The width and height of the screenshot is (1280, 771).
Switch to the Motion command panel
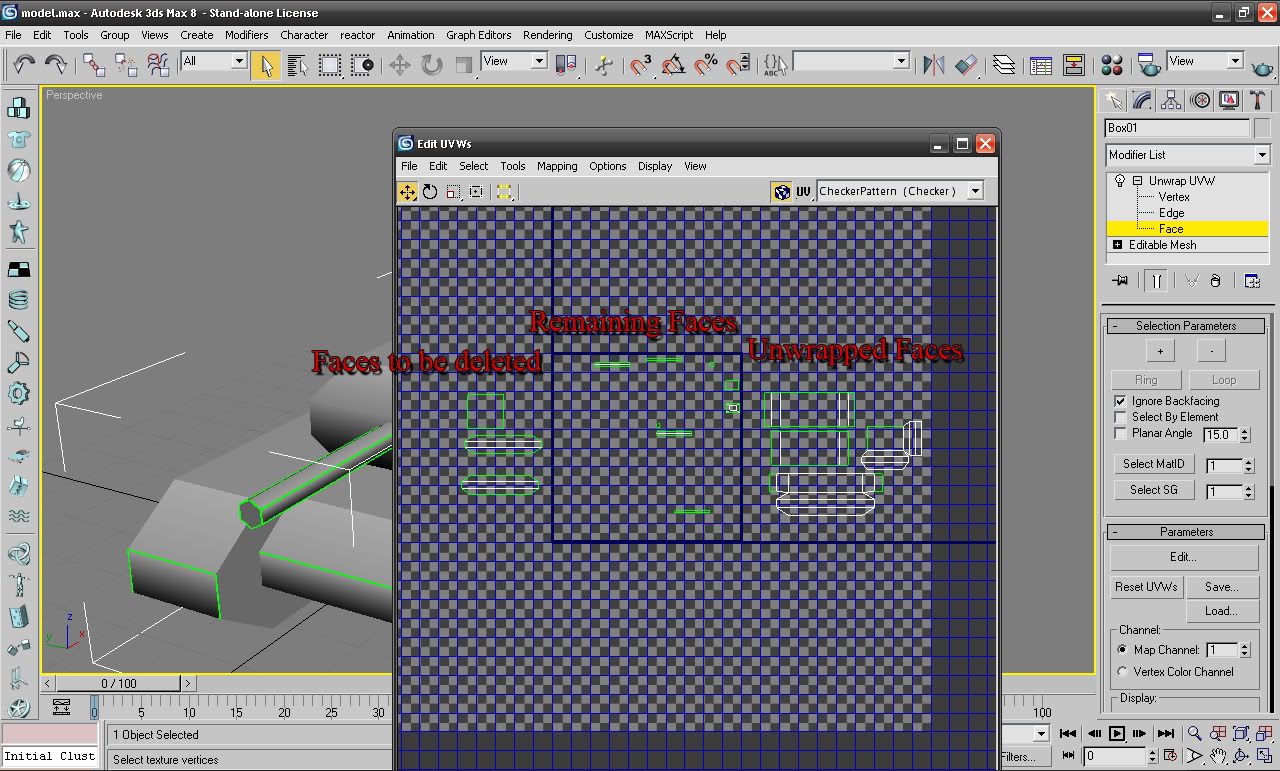tap(1200, 100)
